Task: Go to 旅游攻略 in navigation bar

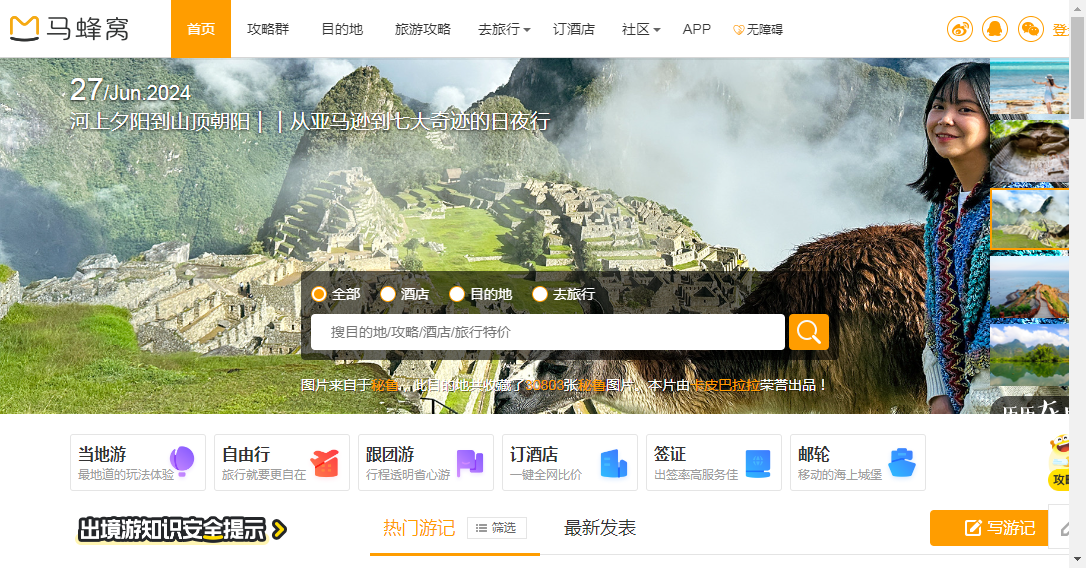Action: coord(423,29)
